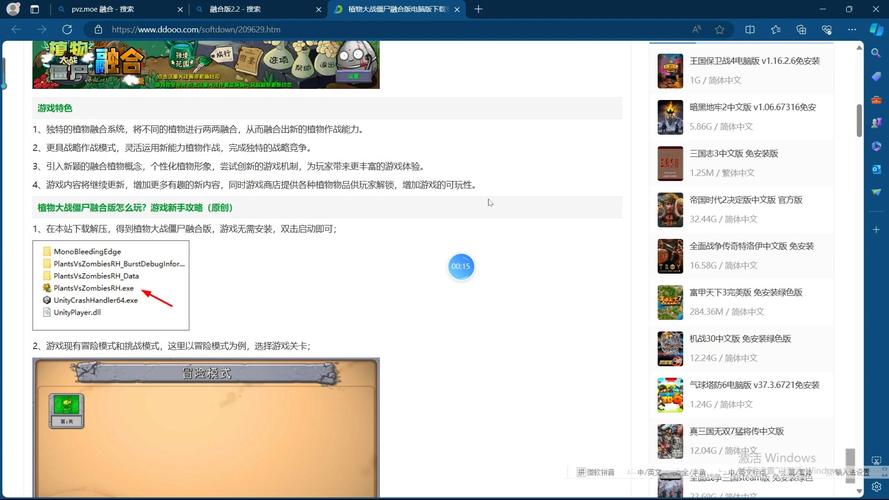
Task: Click the 全面战争传奇特洛伊 game thumbnail
Action: pyautogui.click(x=670, y=256)
